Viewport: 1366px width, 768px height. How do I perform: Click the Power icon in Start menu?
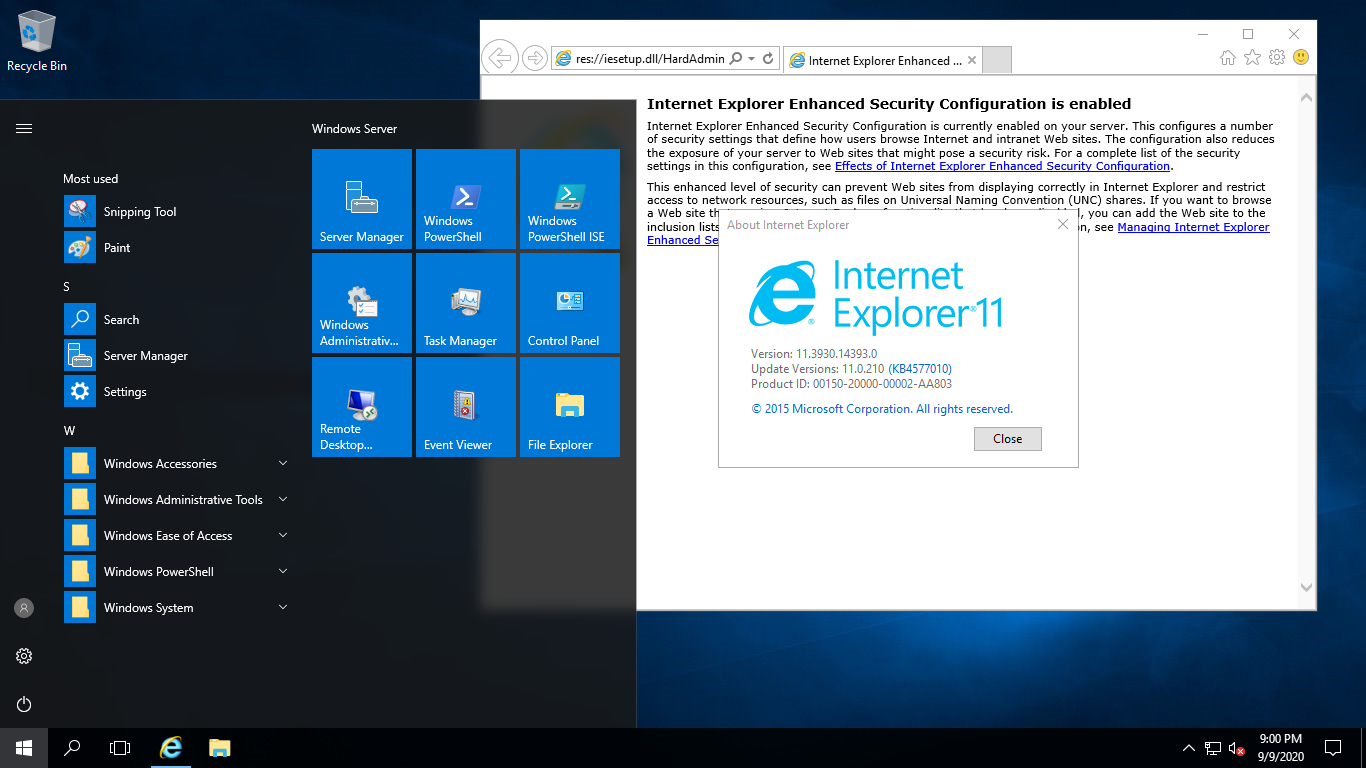click(x=24, y=704)
